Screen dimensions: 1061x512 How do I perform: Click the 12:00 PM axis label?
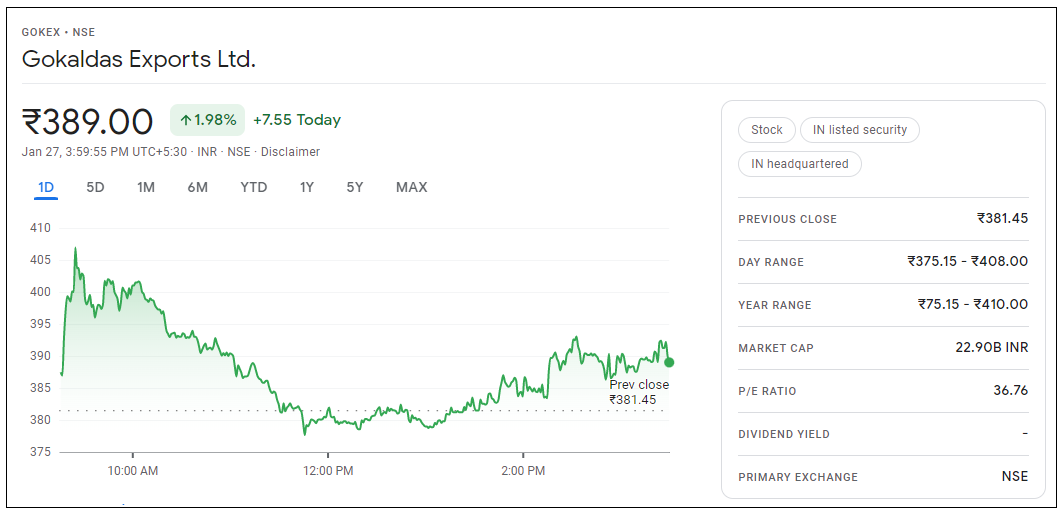(x=328, y=471)
